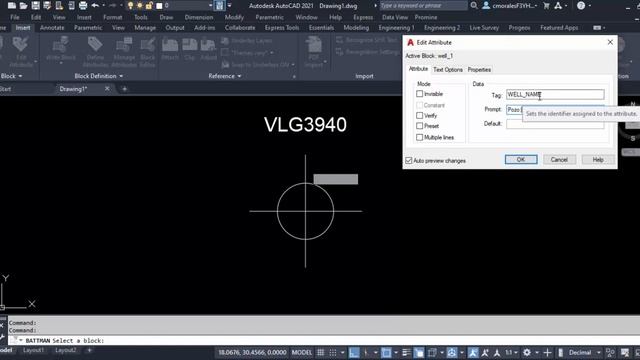Click the shopping cart icon in title bar
The image size is (640, 360).
click(x=547, y=6)
